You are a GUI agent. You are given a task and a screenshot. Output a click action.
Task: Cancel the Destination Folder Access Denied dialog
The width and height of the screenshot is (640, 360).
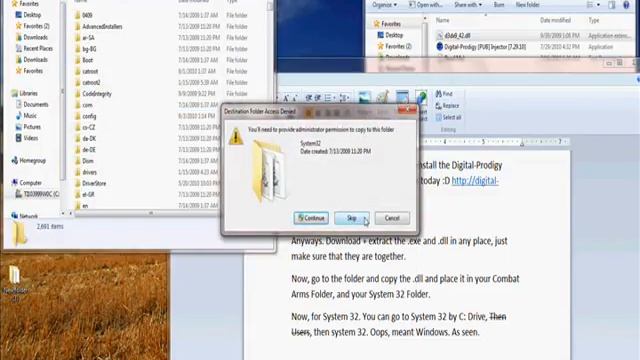pyautogui.click(x=392, y=218)
